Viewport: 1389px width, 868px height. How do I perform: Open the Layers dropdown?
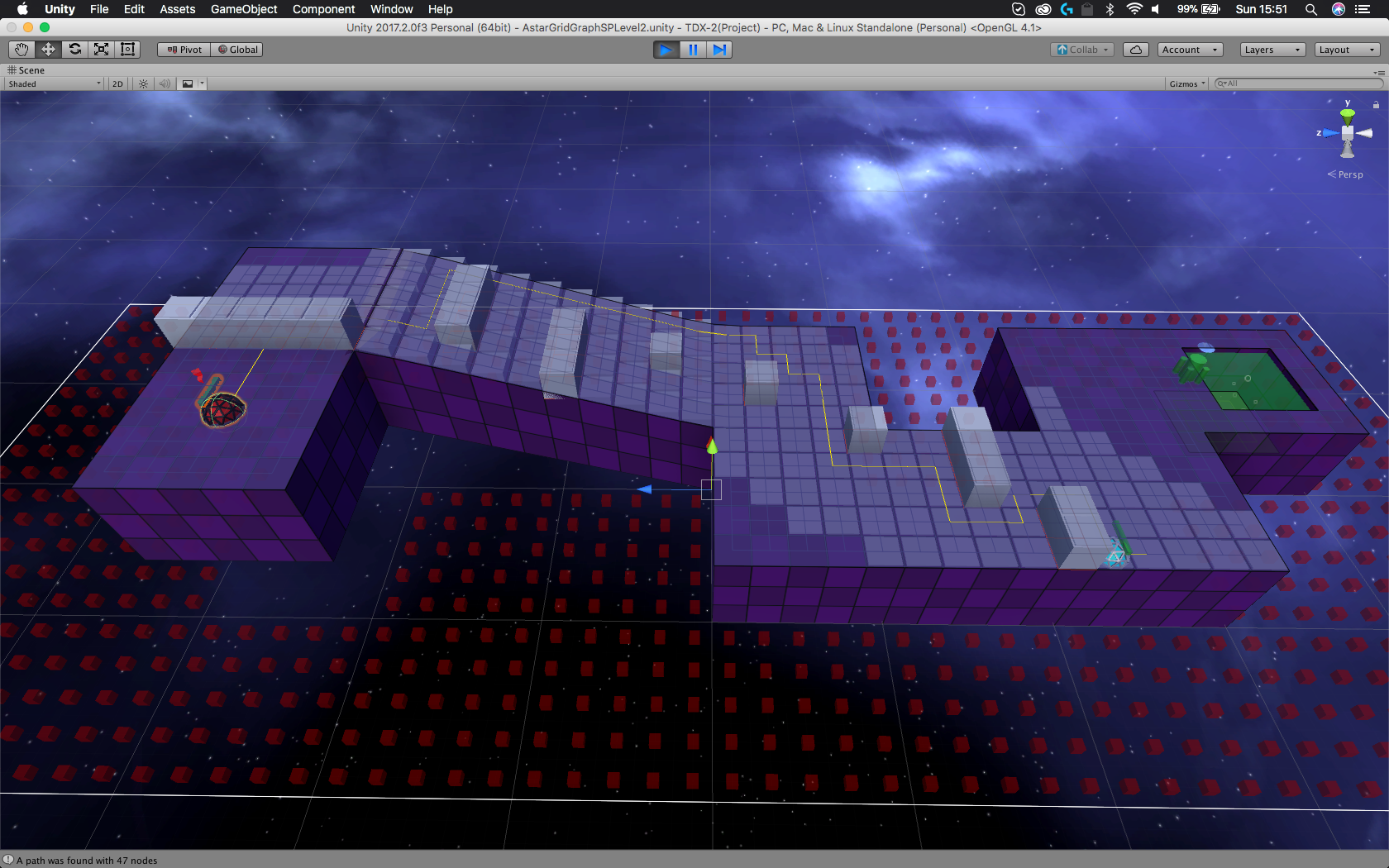click(1272, 50)
